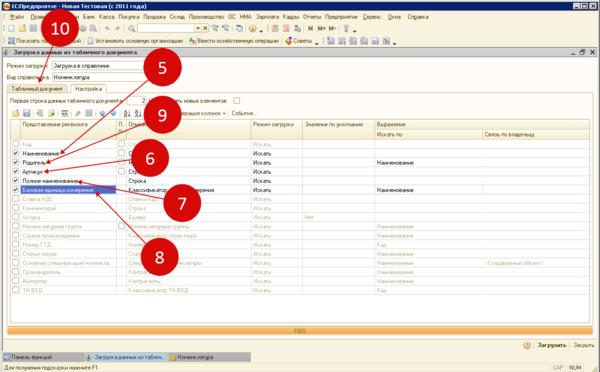Move row down with blue down arrow
Image resolution: width=600 pixels, height=372 pixels.
[113, 113]
